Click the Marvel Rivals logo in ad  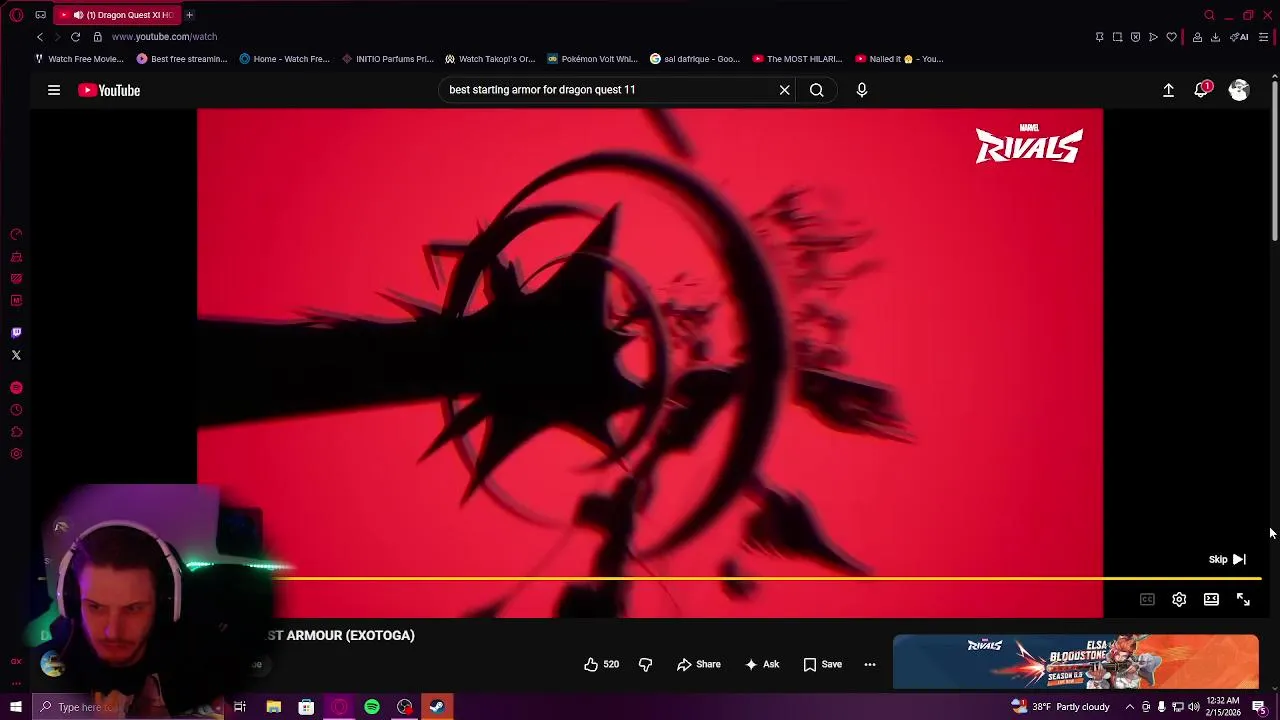(x=1029, y=144)
